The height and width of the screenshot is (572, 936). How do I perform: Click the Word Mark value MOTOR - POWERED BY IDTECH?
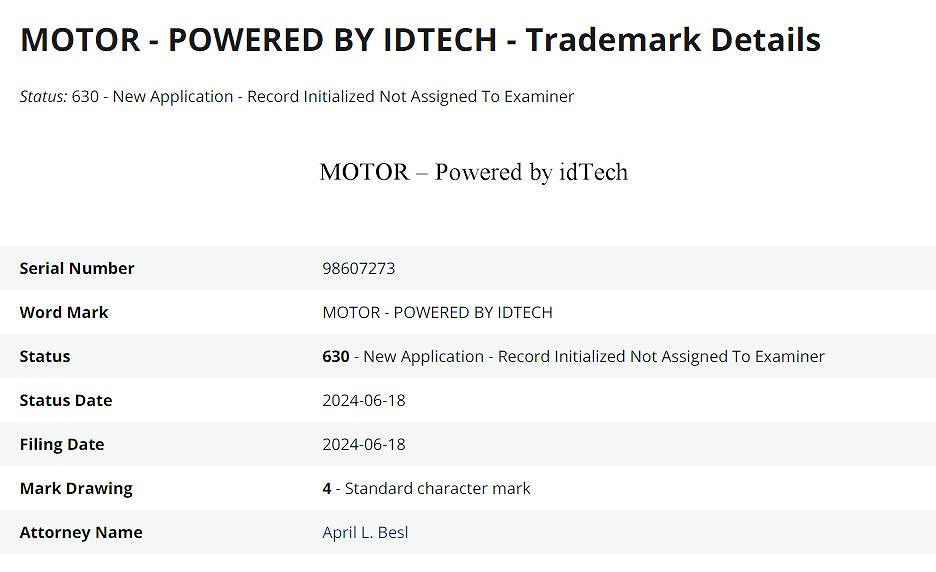pyautogui.click(x=437, y=312)
